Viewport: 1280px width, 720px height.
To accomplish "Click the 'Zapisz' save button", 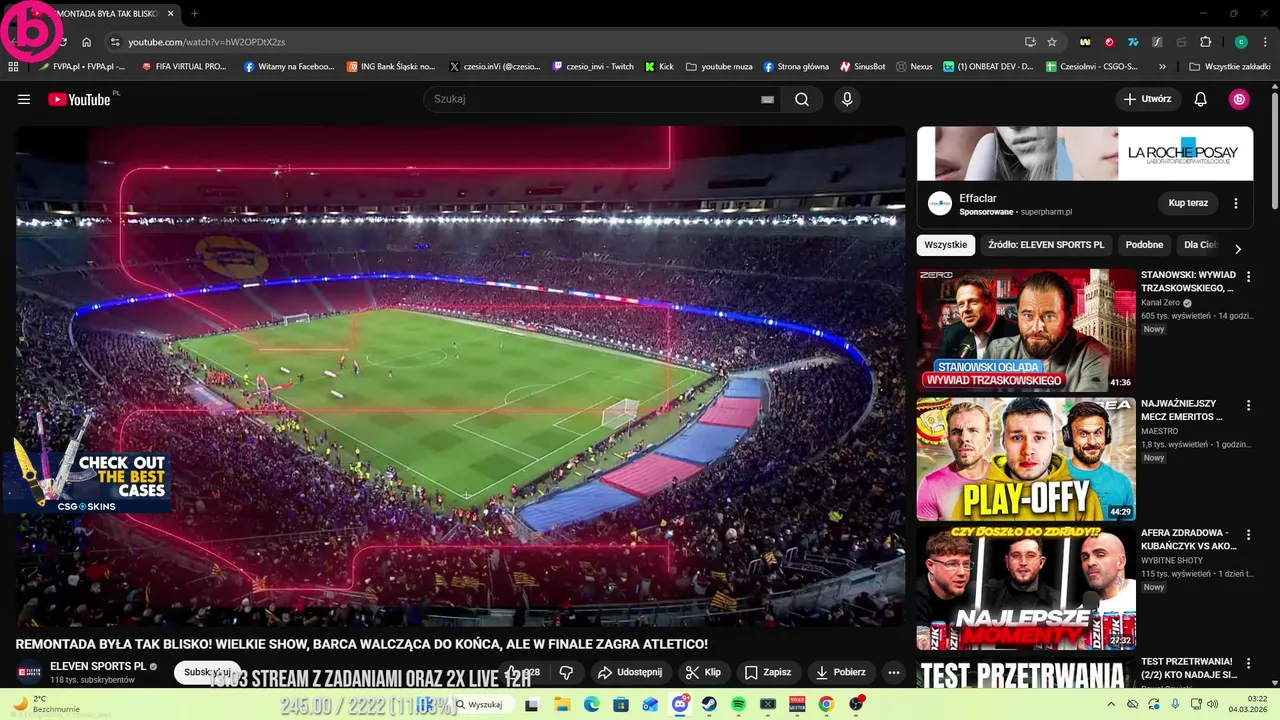I will click(x=768, y=672).
